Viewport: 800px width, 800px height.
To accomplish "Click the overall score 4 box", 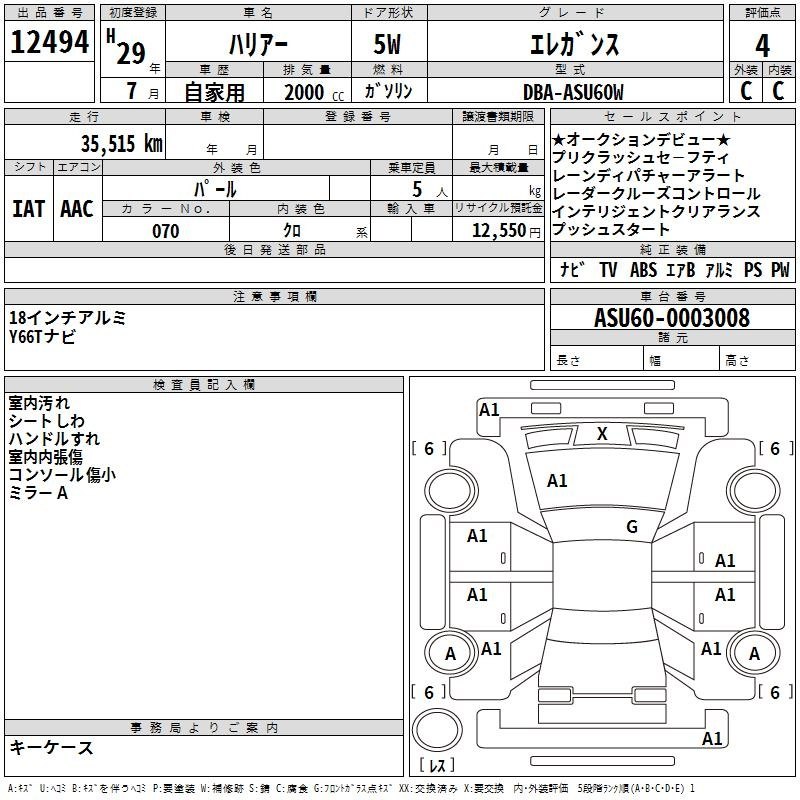I will (762, 44).
